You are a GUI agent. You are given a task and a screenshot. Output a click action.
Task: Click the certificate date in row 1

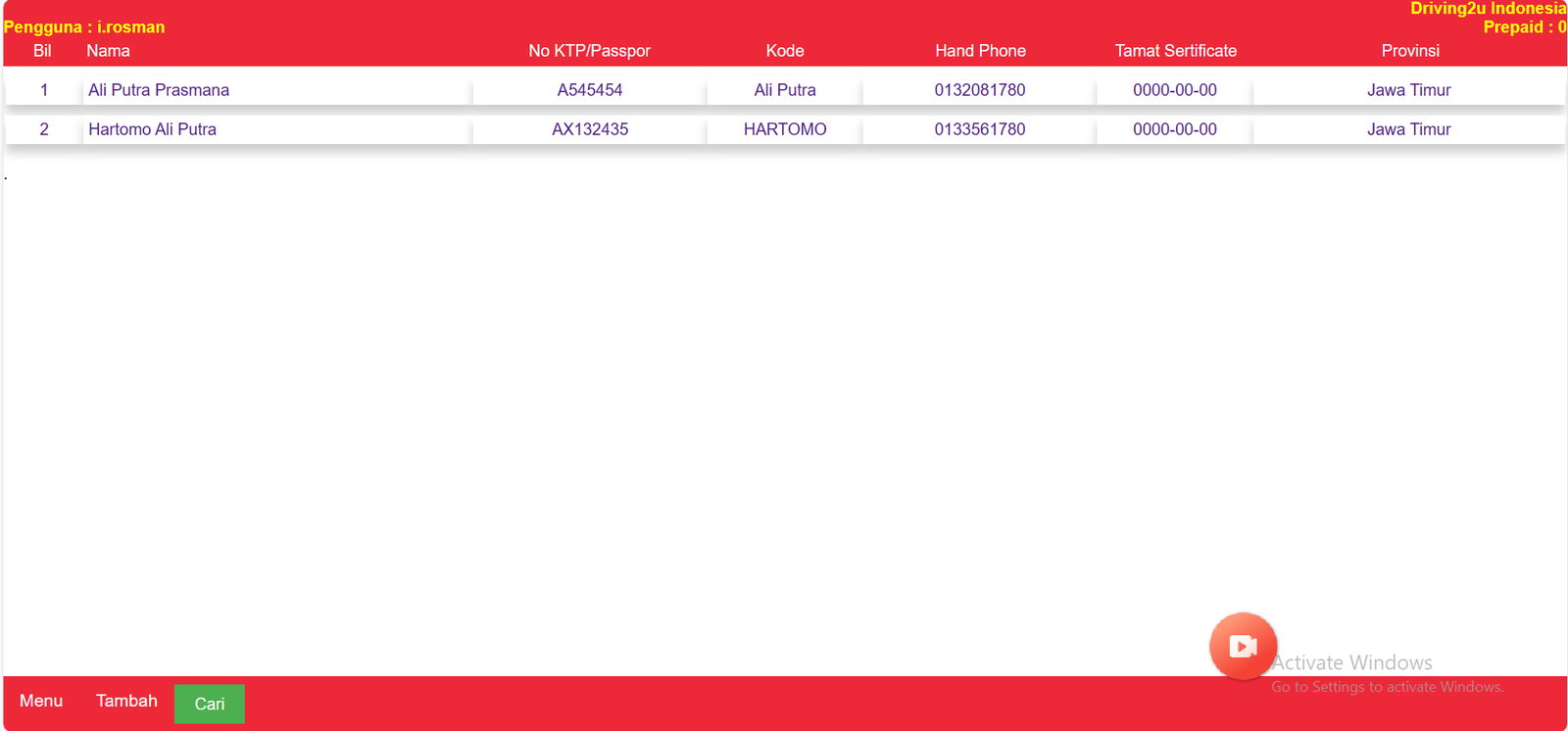pos(1174,90)
